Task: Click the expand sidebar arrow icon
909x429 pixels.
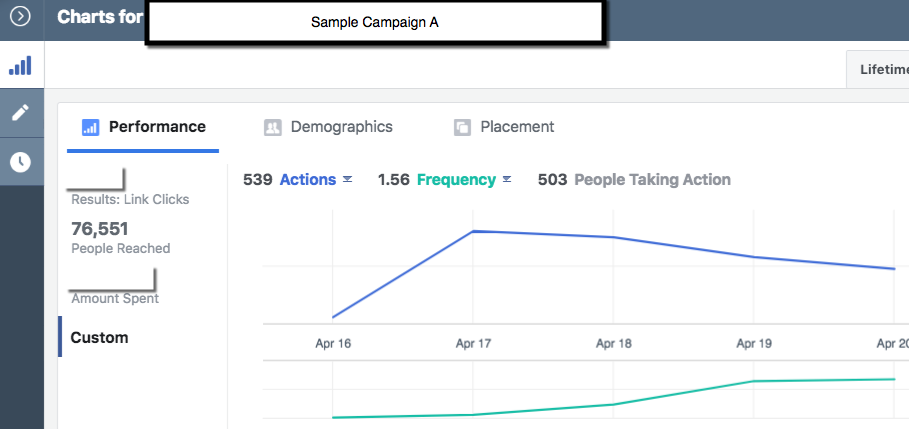Action: tap(20, 17)
